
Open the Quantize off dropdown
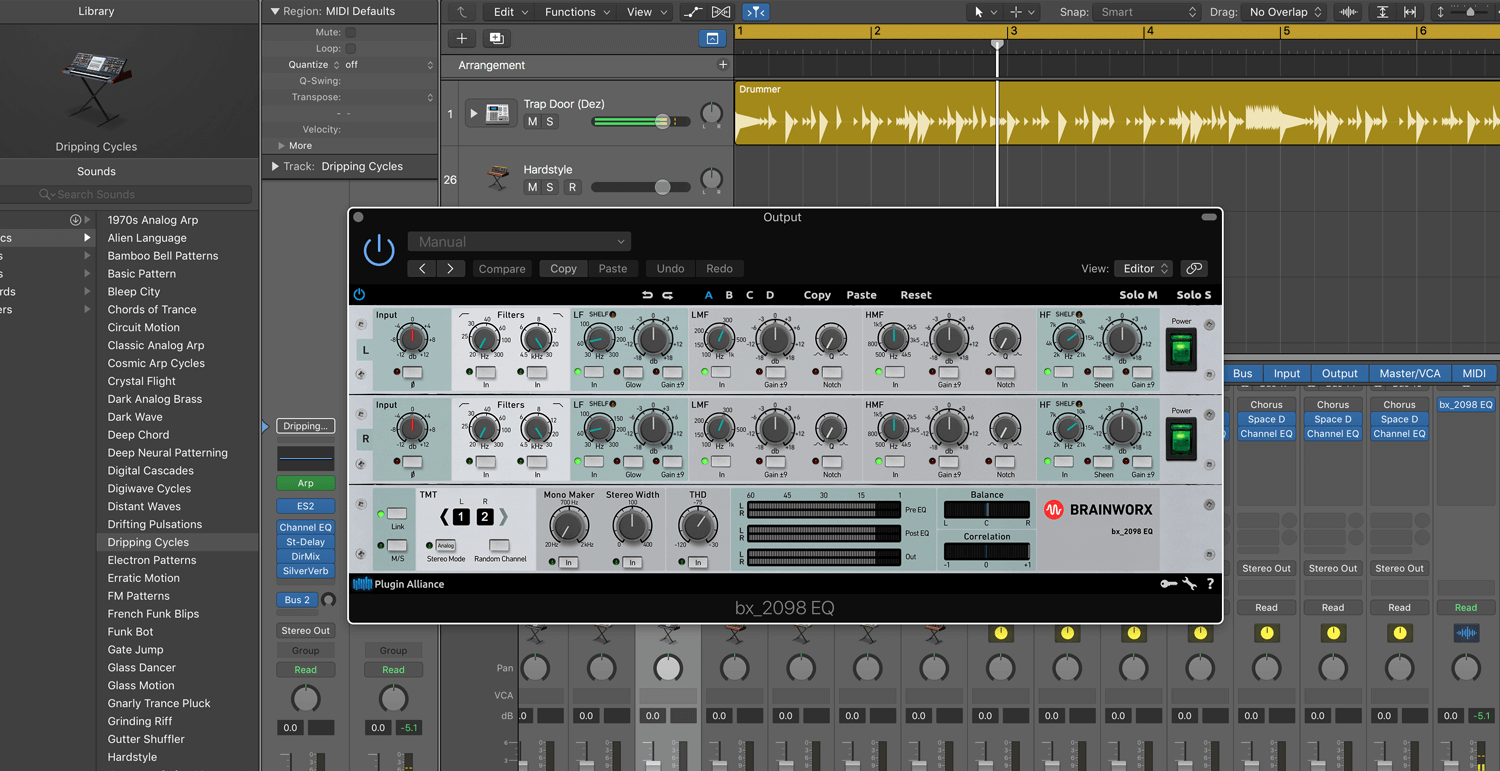[389, 65]
